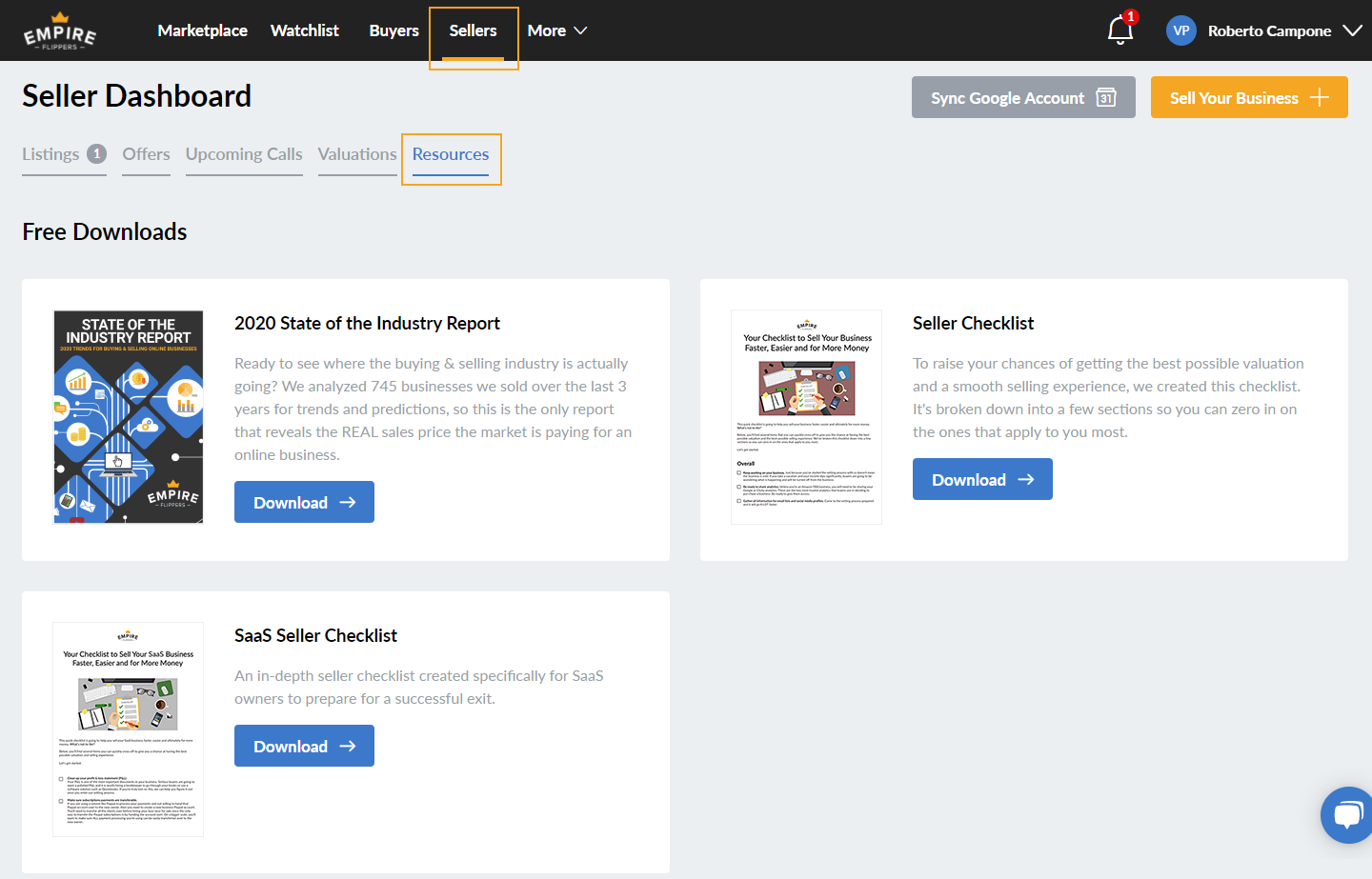Click the 'Free Downloads' heading
This screenshot has width=1372, height=879.
point(105,231)
